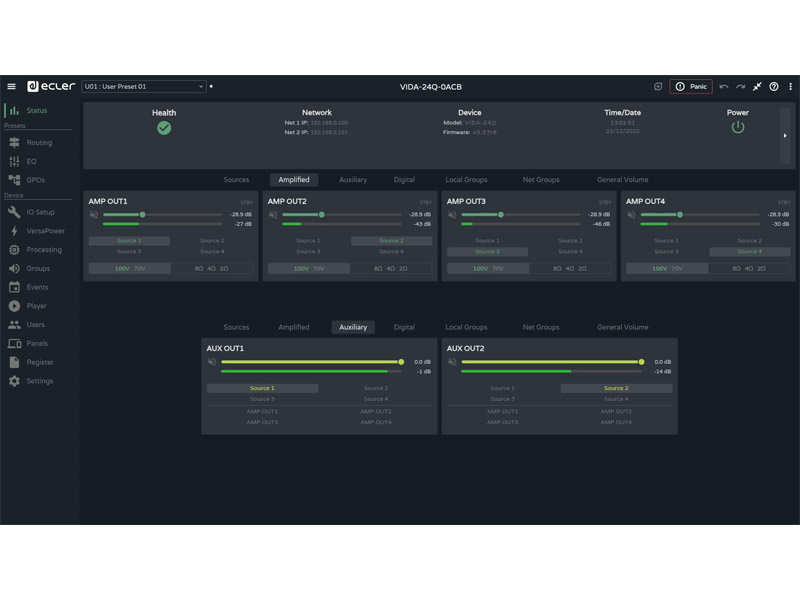Image resolution: width=800 pixels, height=600 pixels.
Task: Mute AMP OUT1 with speaker icon
Action: pos(94,214)
